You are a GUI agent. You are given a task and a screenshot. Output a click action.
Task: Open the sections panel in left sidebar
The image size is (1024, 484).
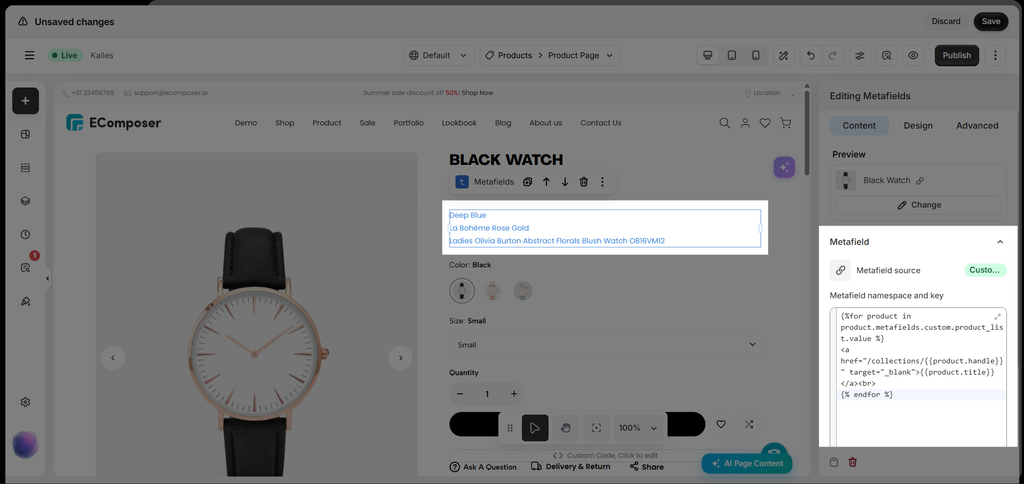pos(25,168)
